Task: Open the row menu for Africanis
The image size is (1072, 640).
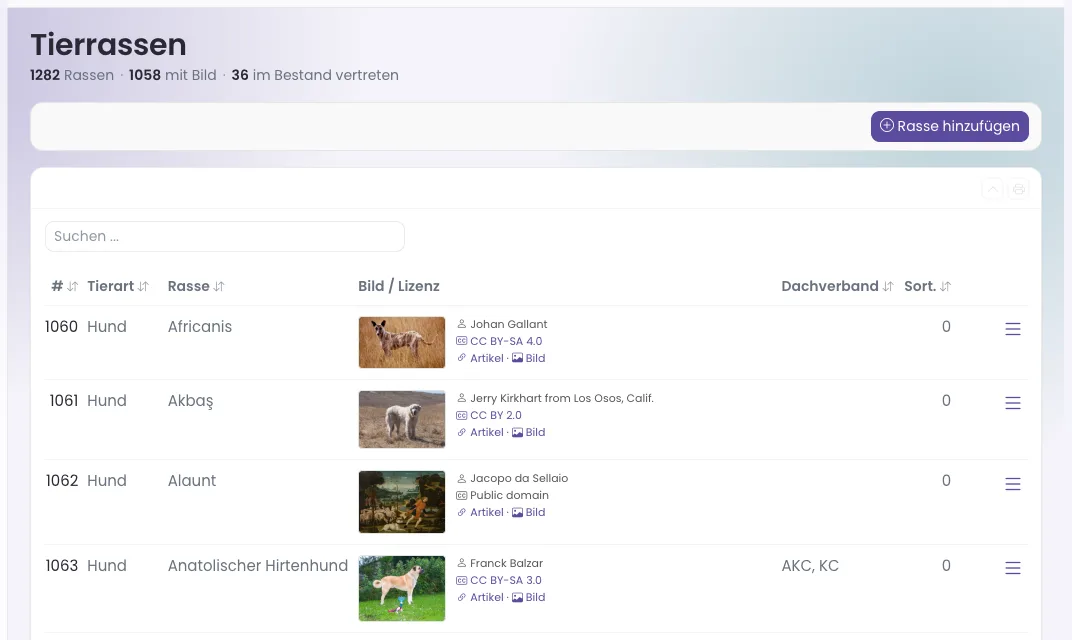Action: [x=1013, y=329]
